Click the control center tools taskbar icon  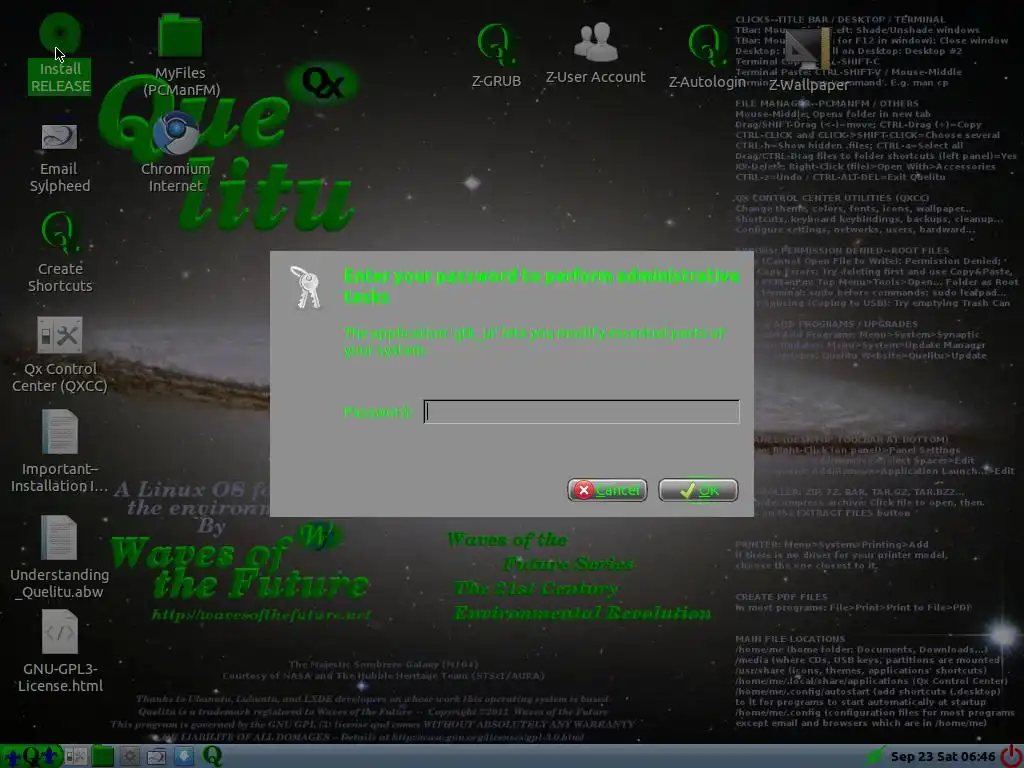75,757
